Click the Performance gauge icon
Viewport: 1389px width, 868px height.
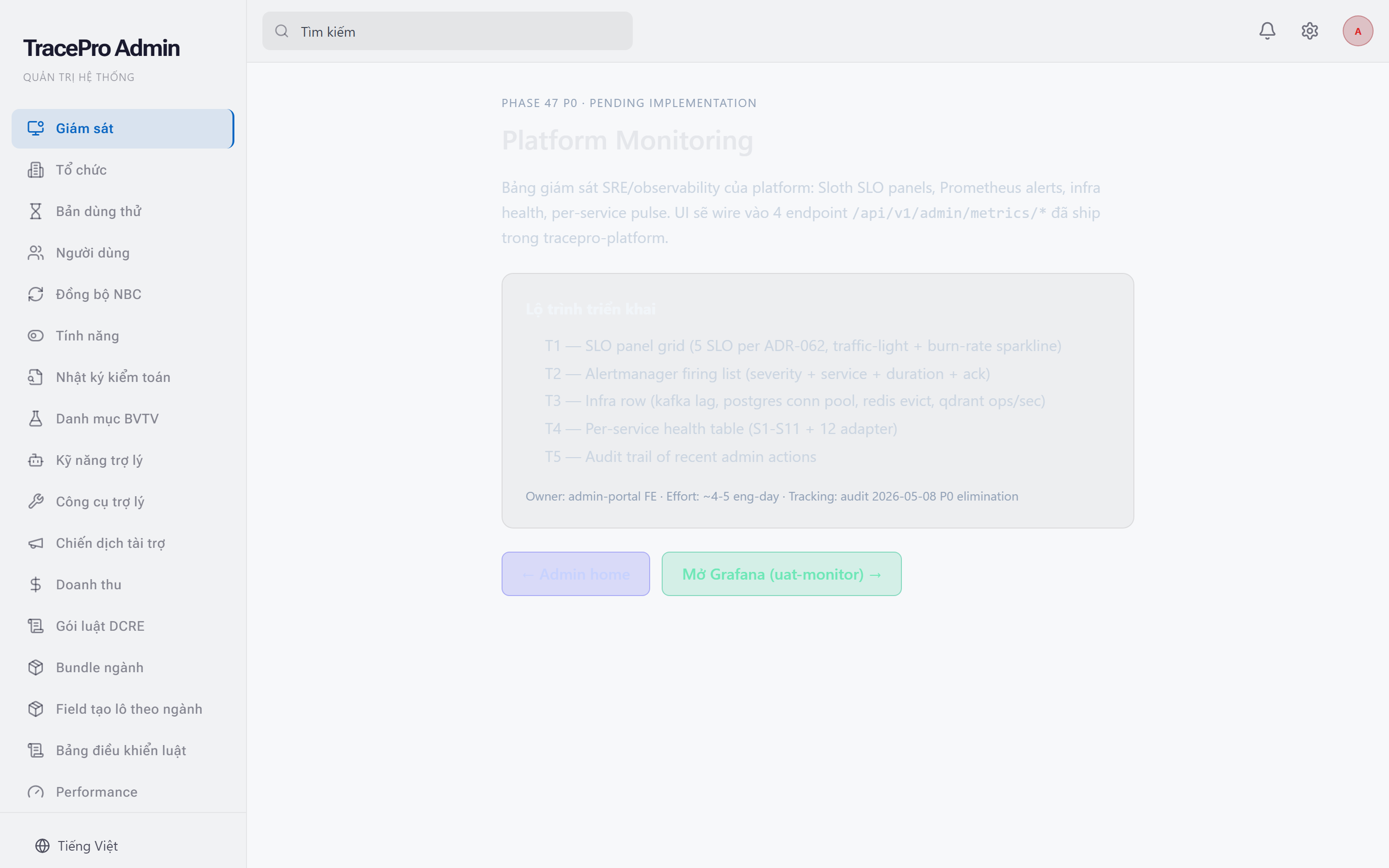pos(36,792)
